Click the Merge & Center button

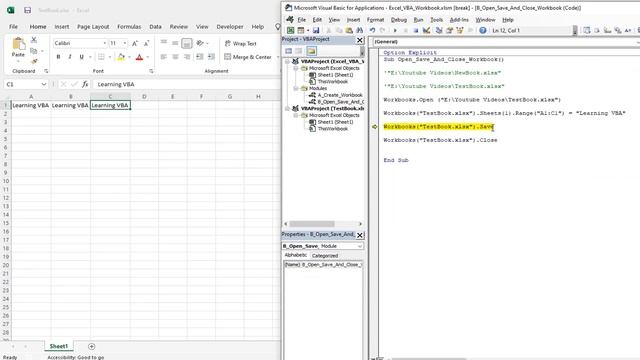point(248,57)
